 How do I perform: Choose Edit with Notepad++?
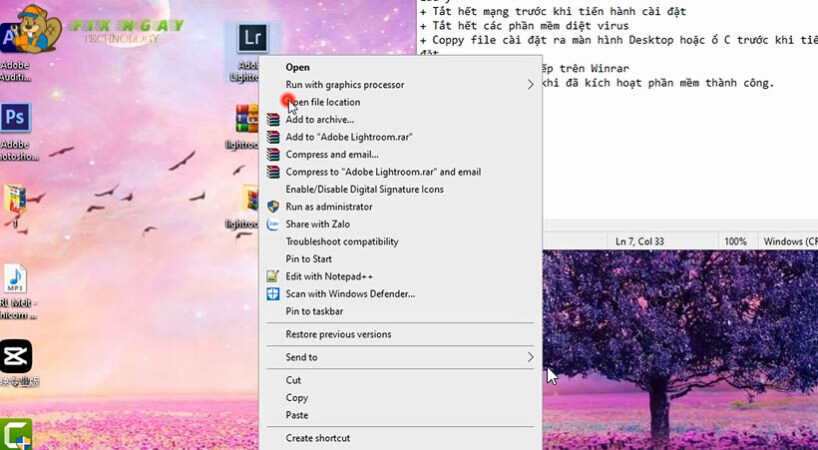[x=401, y=276]
